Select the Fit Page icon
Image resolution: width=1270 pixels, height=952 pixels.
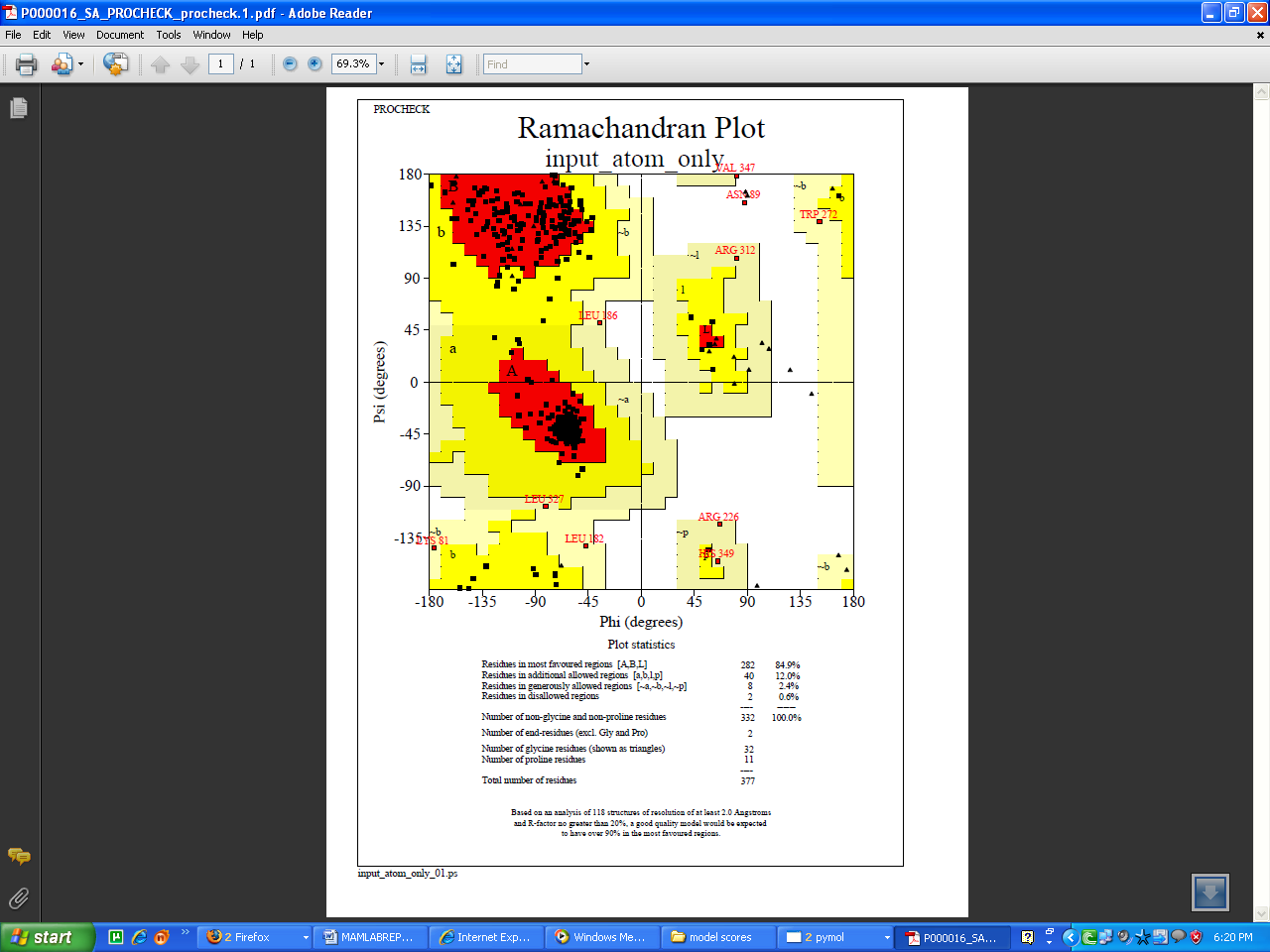click(x=453, y=64)
